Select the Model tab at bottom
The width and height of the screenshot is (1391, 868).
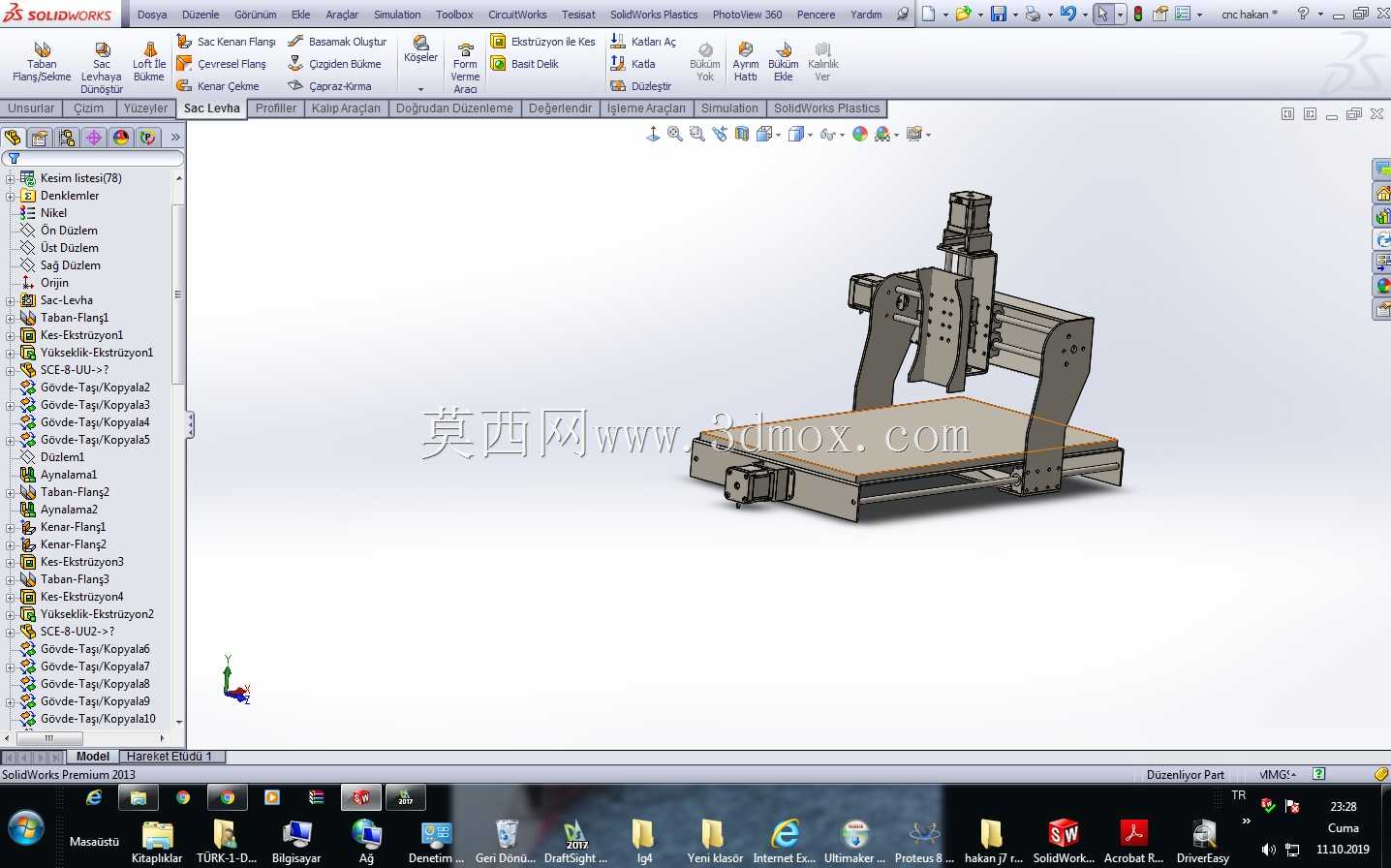[93, 757]
